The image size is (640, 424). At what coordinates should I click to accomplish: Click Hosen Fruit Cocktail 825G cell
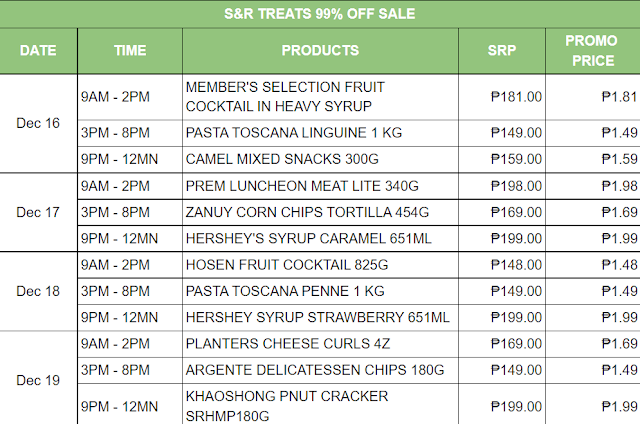click(319, 265)
